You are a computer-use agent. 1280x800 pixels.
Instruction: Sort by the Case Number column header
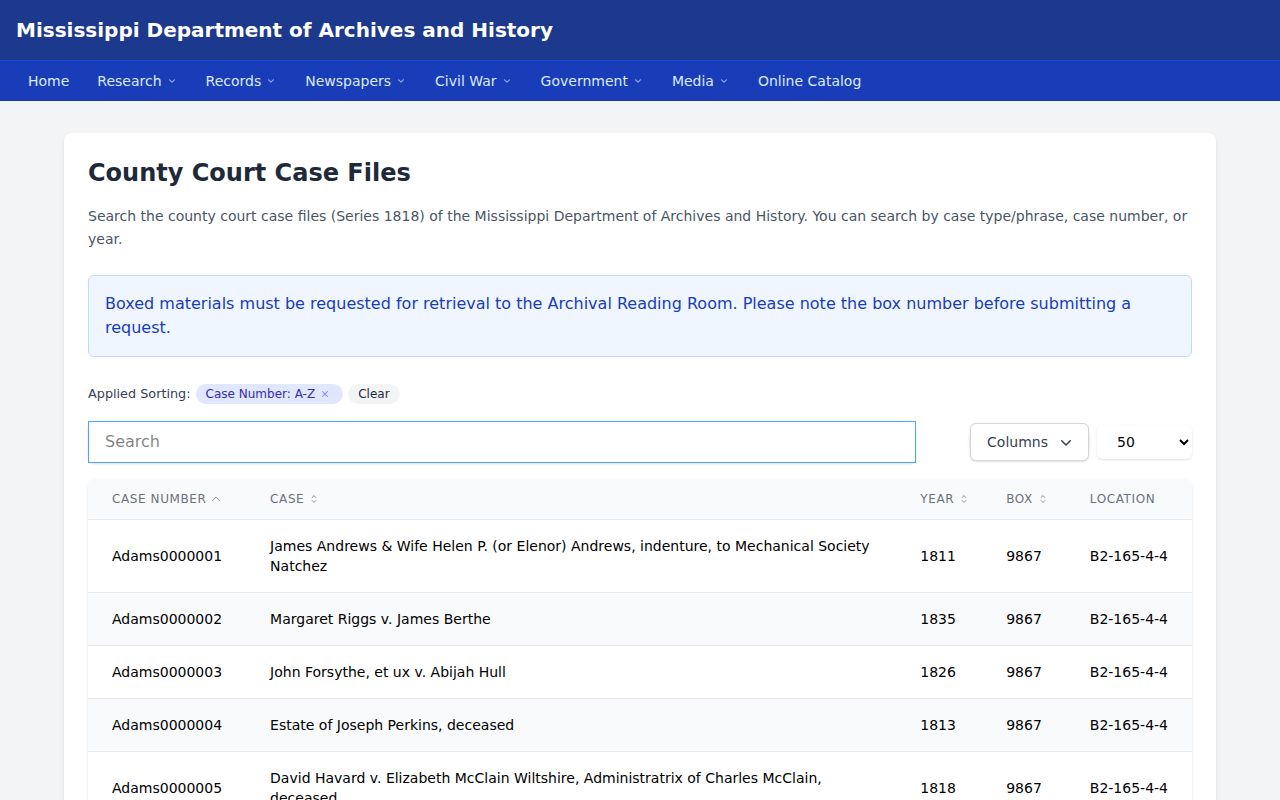pos(166,499)
